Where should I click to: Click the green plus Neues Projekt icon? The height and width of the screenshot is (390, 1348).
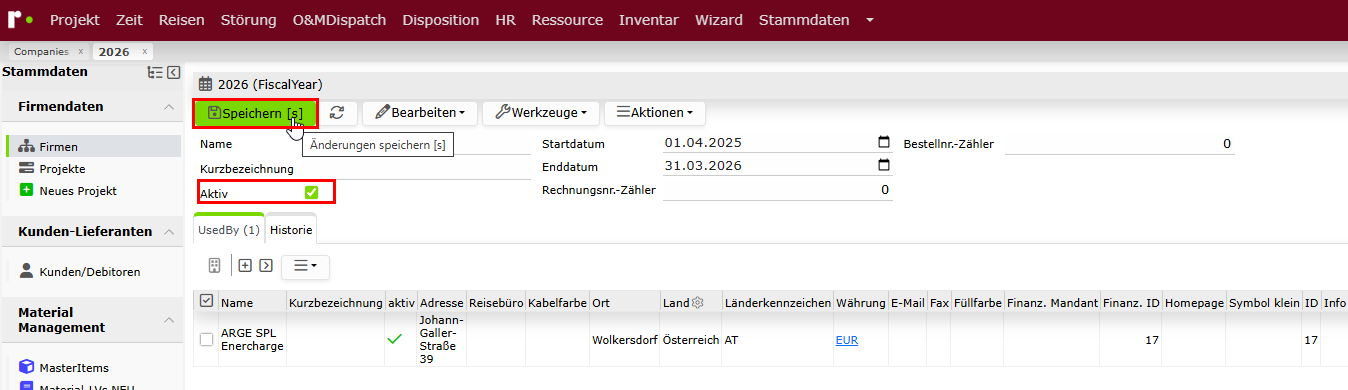pos(27,189)
